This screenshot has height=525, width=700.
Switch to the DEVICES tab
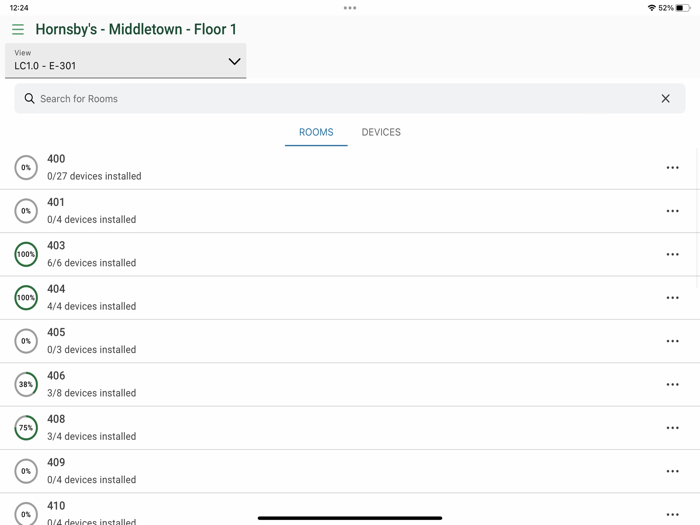tap(381, 132)
